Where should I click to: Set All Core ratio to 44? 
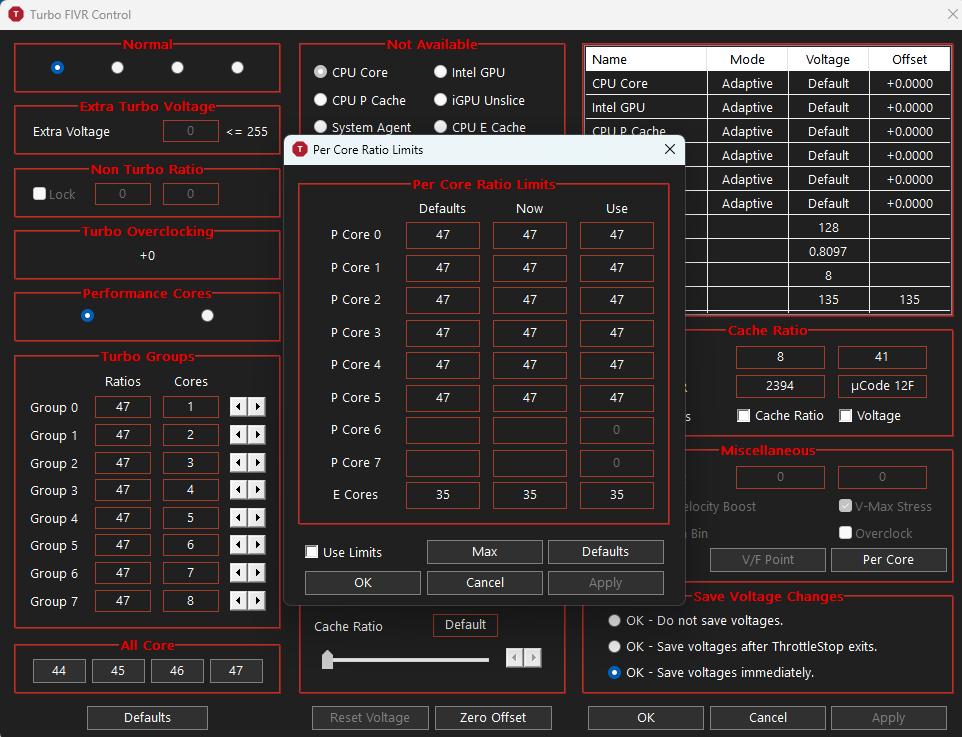pyautogui.click(x=59, y=671)
